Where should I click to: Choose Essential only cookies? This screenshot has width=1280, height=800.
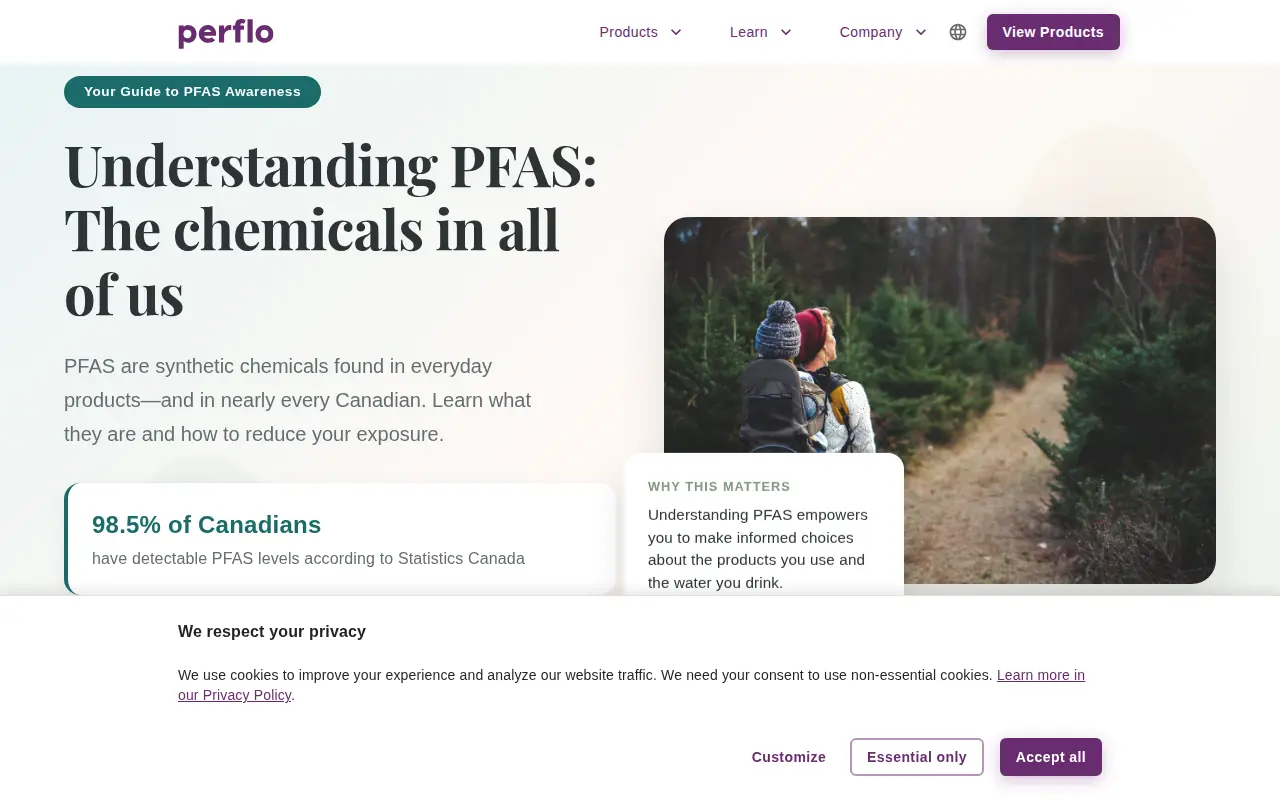[917, 757]
